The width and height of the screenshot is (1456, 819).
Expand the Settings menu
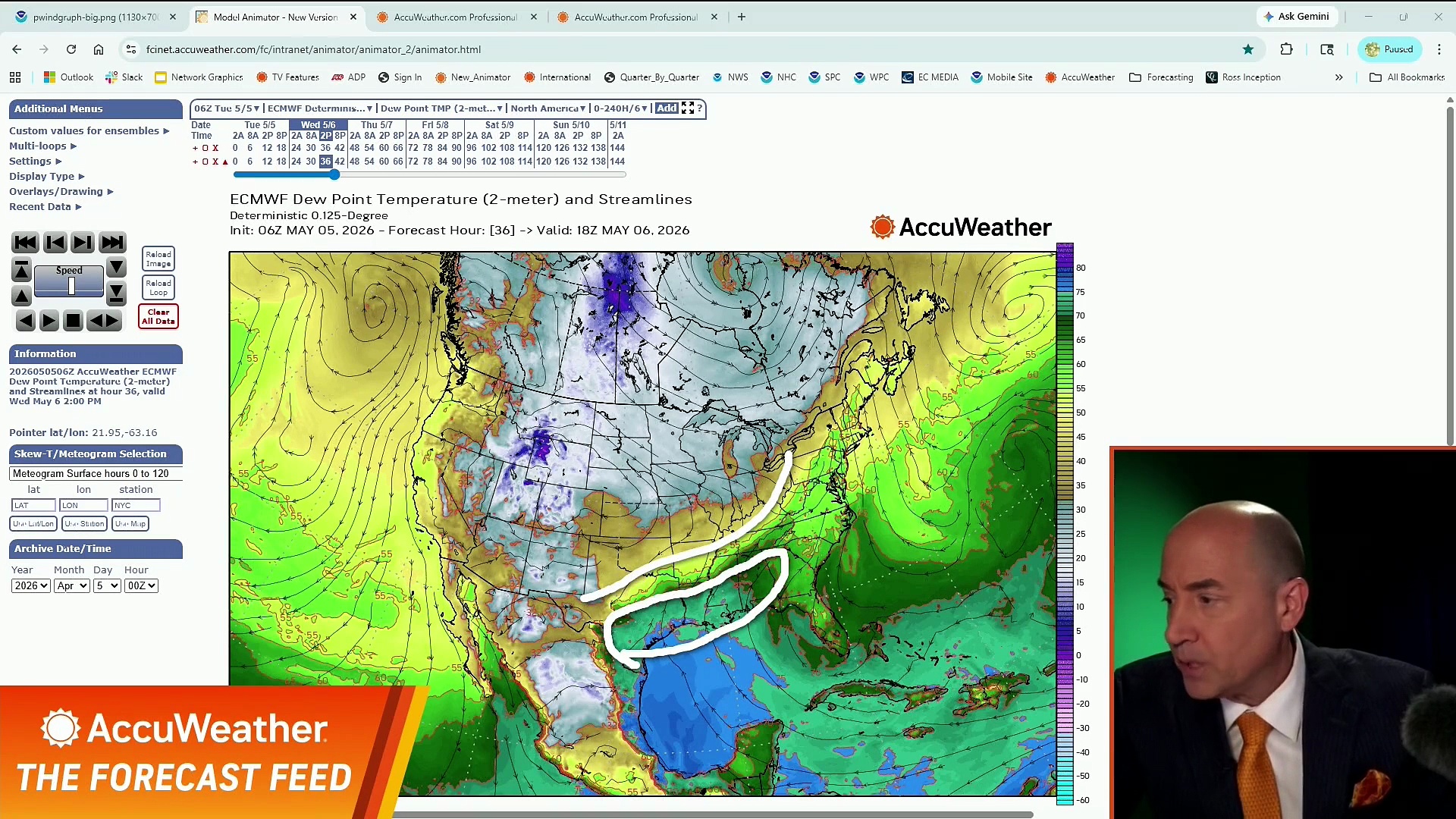35,162
